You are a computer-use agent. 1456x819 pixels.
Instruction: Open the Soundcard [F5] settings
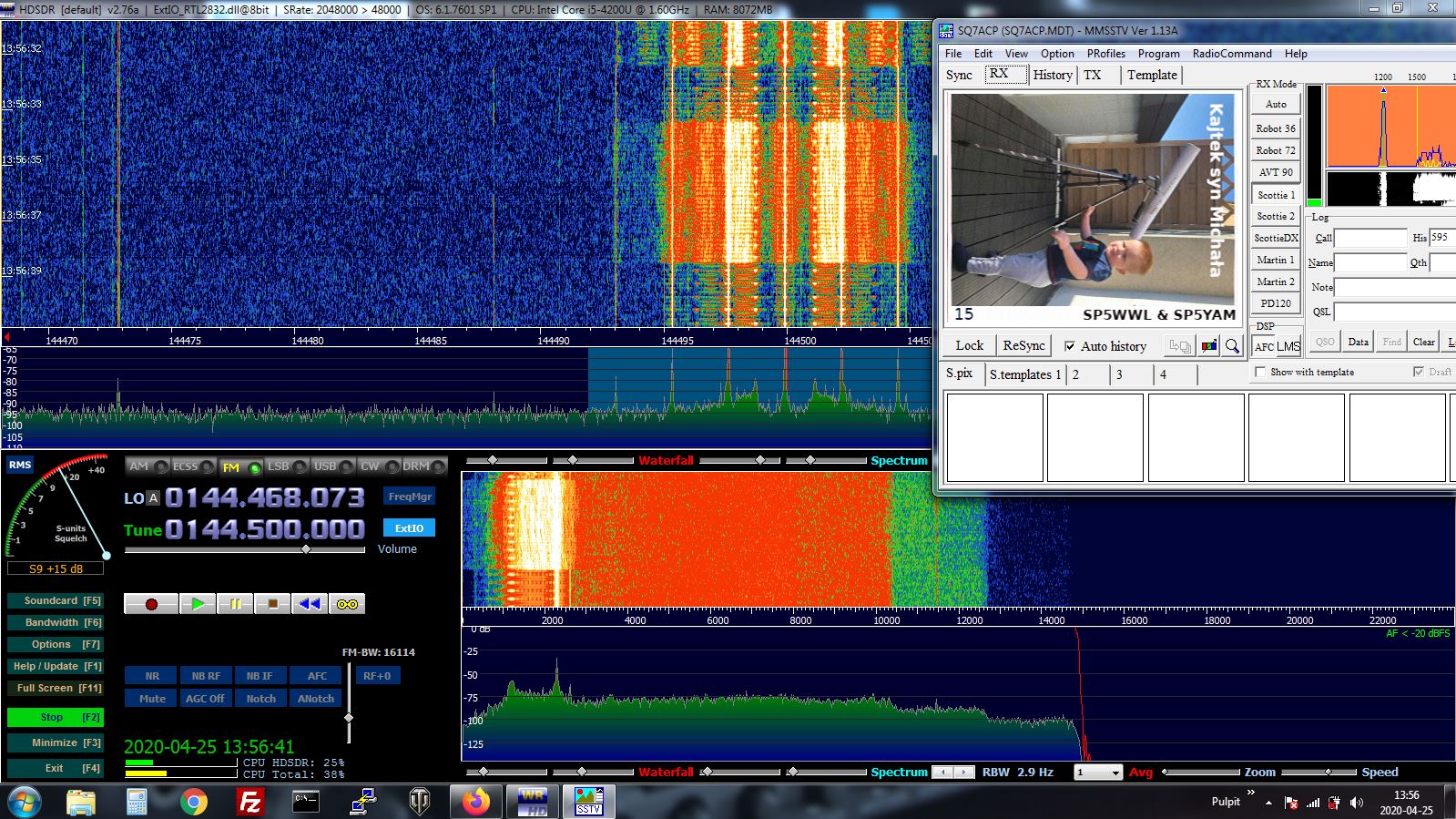(x=55, y=600)
